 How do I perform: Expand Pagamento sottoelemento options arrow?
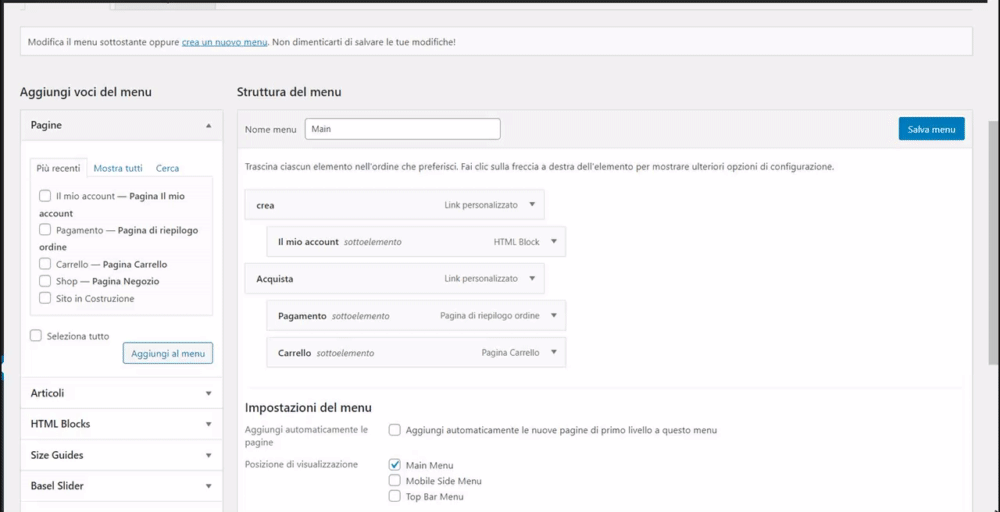553,316
